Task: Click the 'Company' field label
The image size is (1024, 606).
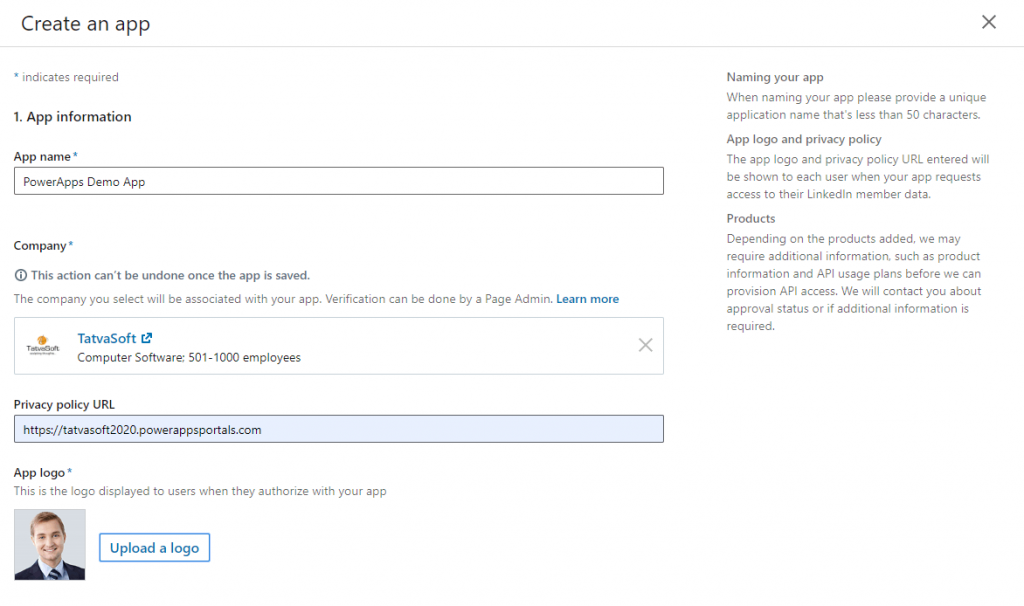Action: pyautogui.click(x=40, y=246)
